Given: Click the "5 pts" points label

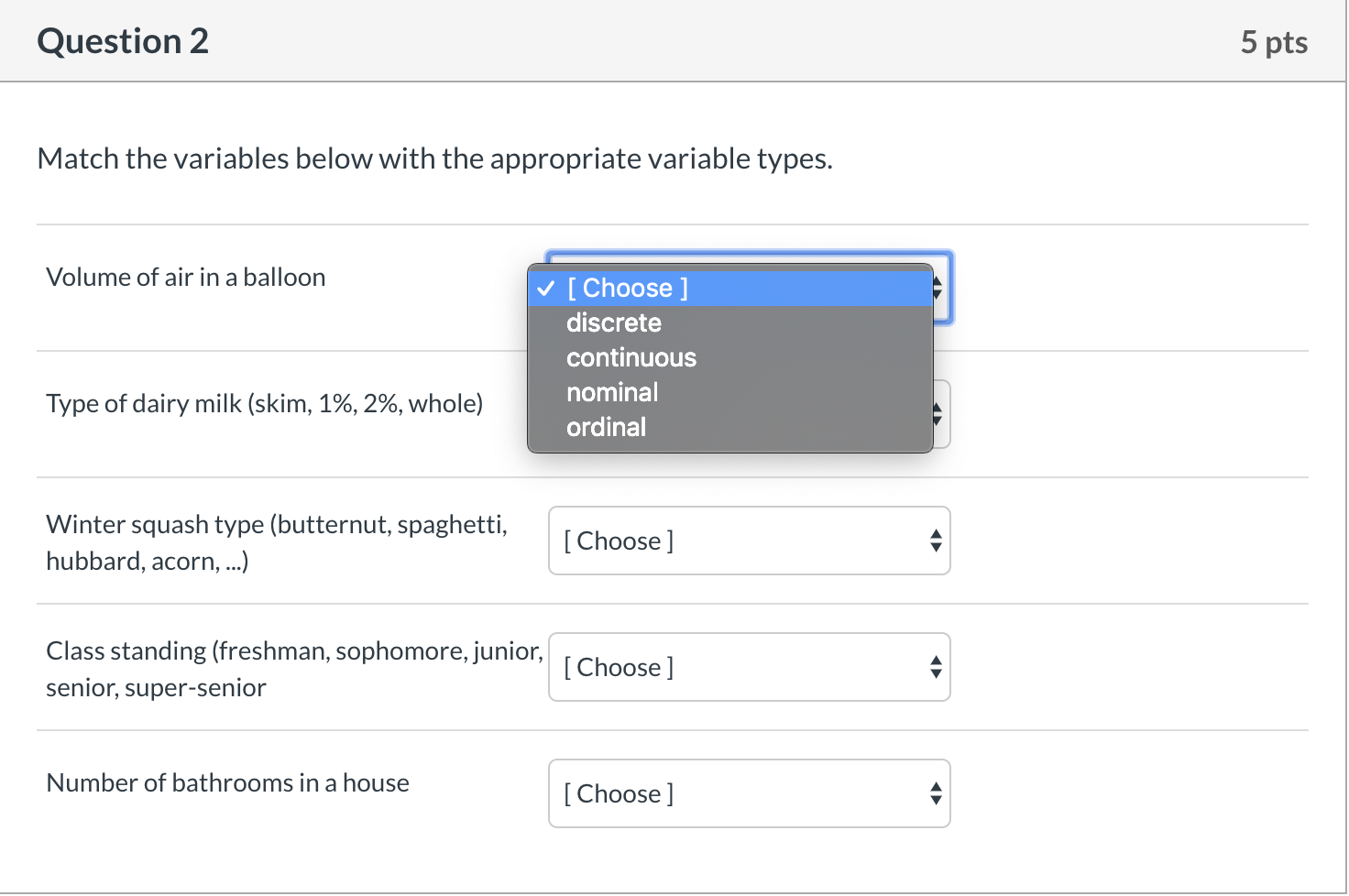Looking at the screenshot, I should tap(1274, 42).
